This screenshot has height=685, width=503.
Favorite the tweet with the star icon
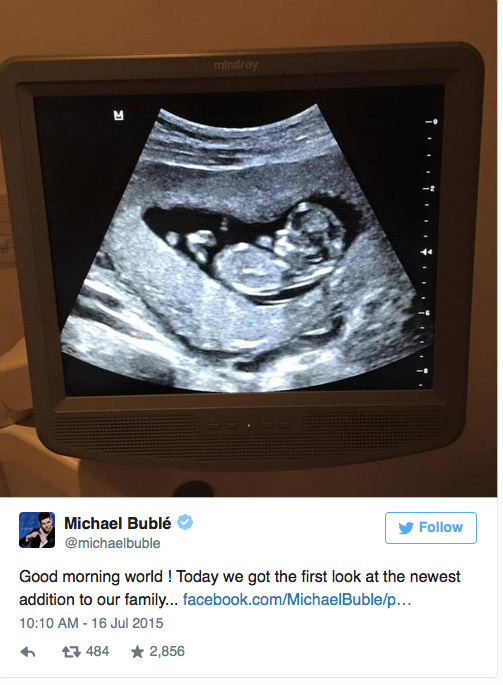137,652
